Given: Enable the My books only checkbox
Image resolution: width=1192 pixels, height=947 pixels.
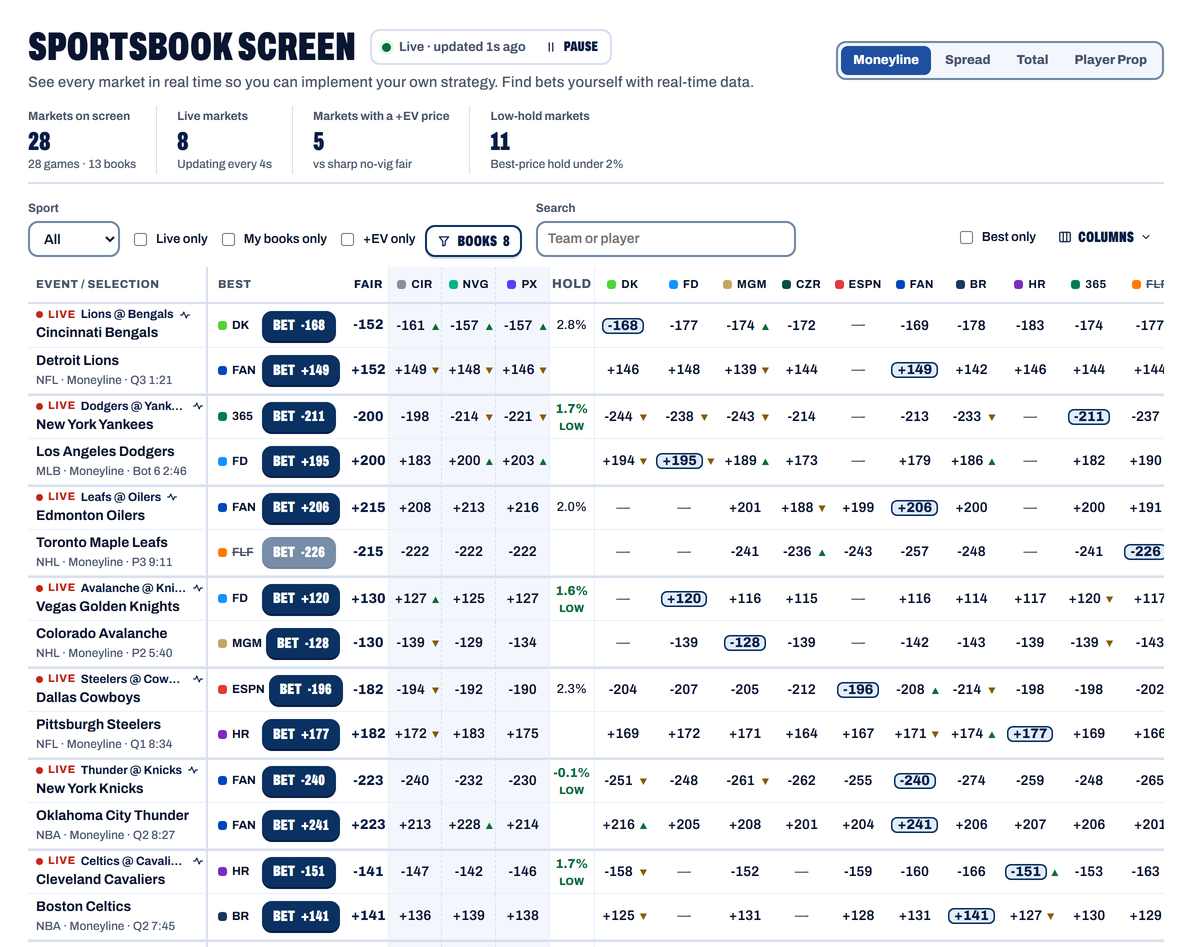Looking at the screenshot, I should coord(228,239).
